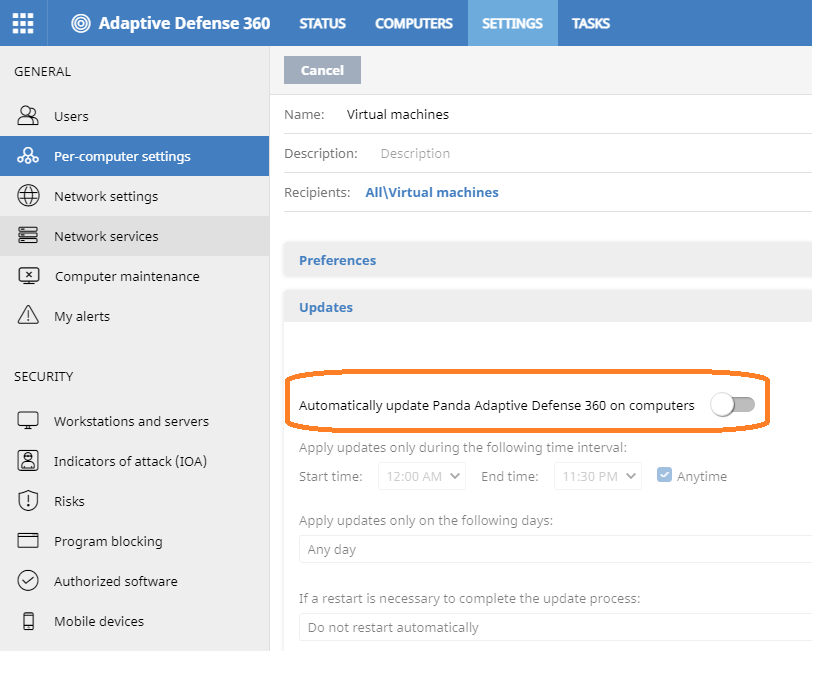This screenshot has height=699, width=817.
Task: Click the Risks shield icon
Action: 28,501
